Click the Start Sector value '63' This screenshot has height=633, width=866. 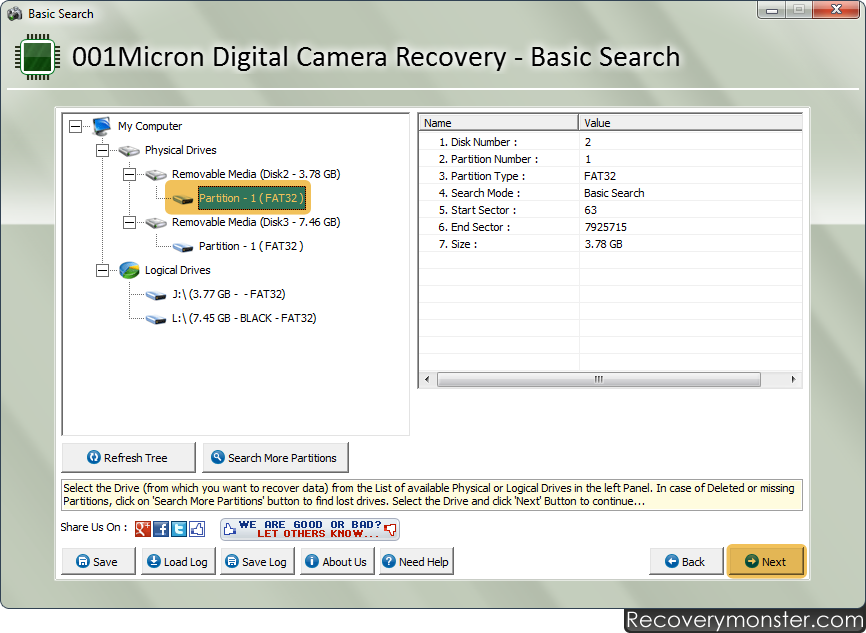(x=590, y=210)
